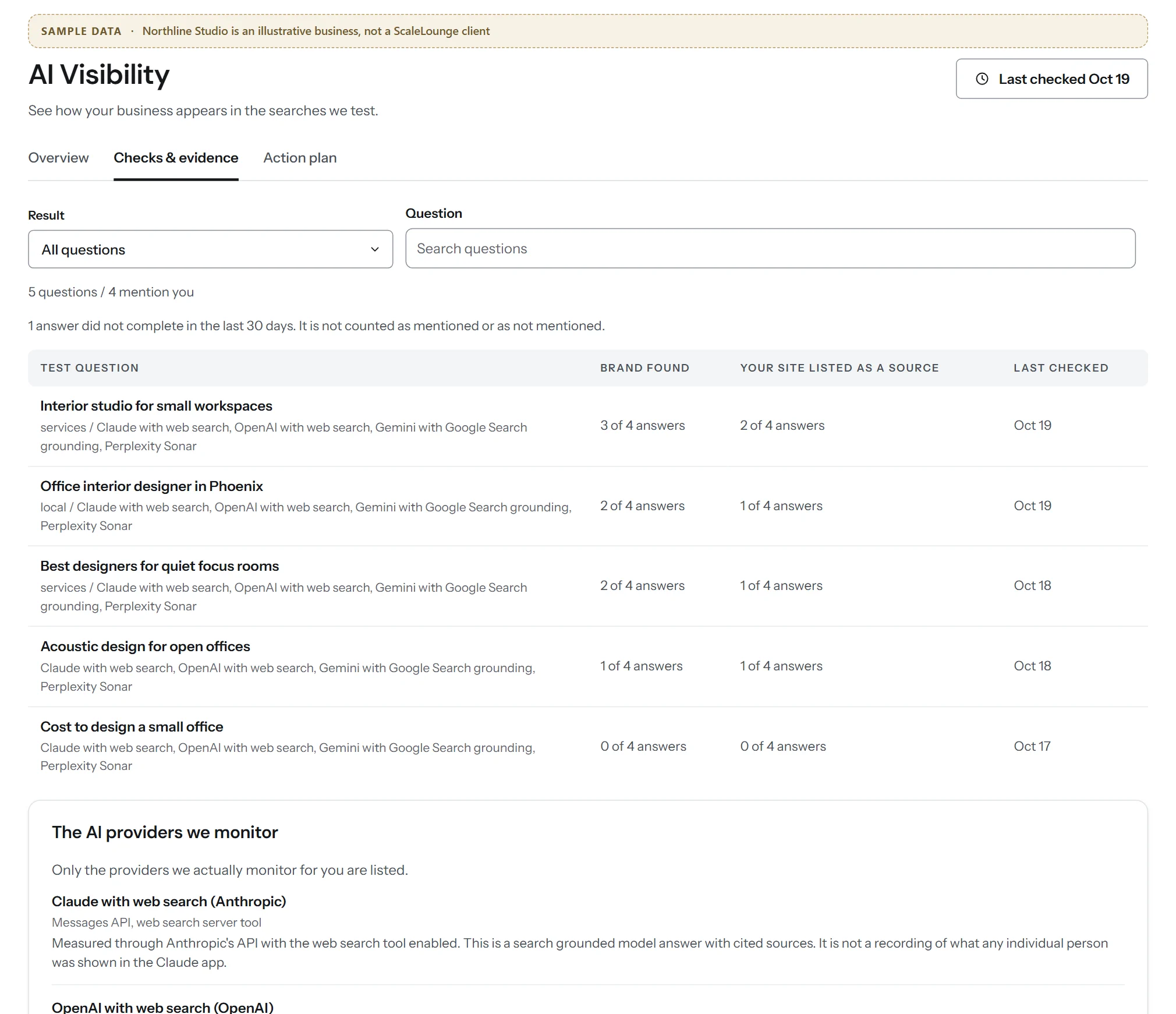Image resolution: width=1176 pixels, height=1014 pixels.
Task: Open Office interior designer in Phoenix question
Action: coord(151,486)
